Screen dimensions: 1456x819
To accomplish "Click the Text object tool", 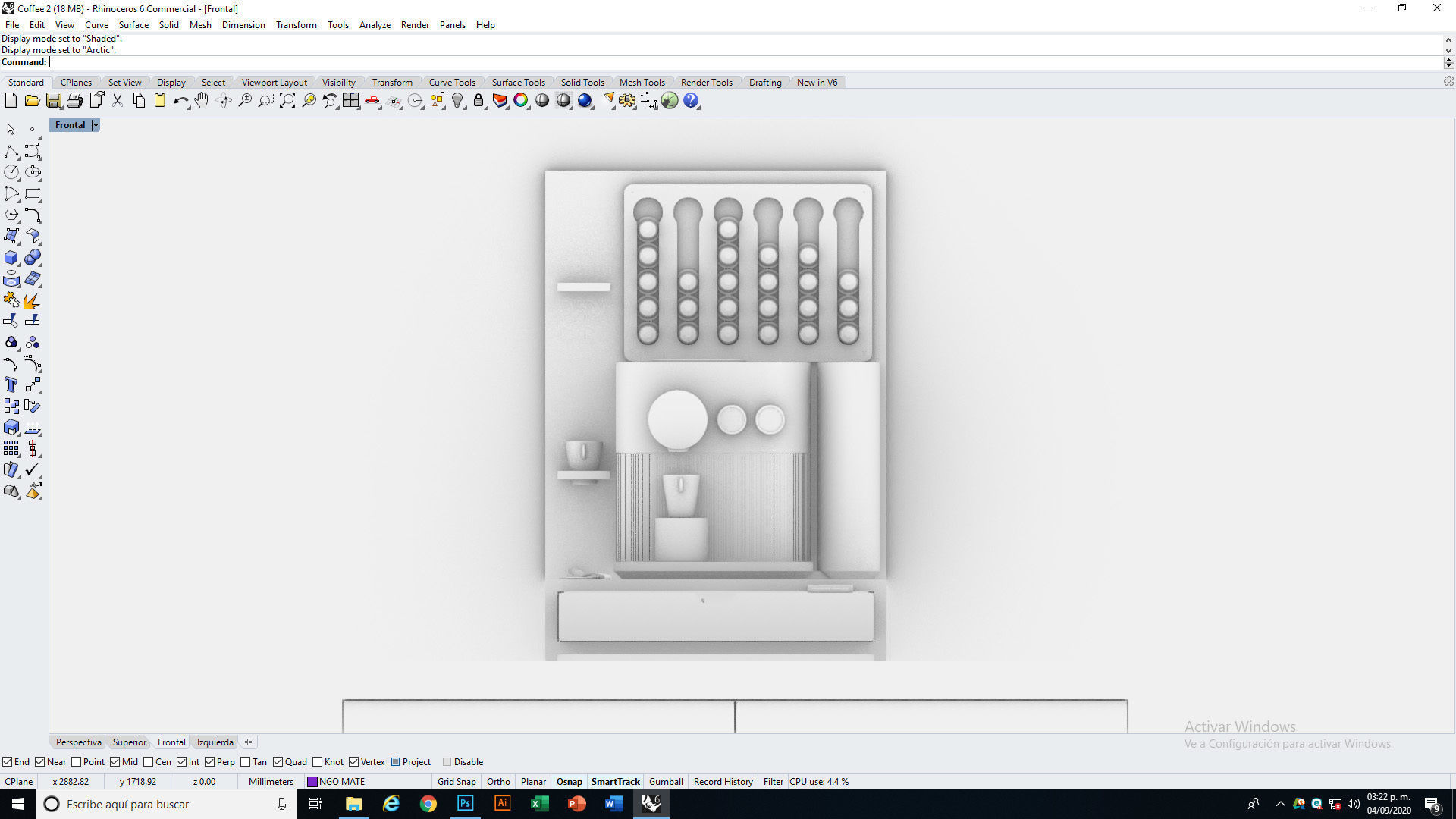I will tap(11, 385).
